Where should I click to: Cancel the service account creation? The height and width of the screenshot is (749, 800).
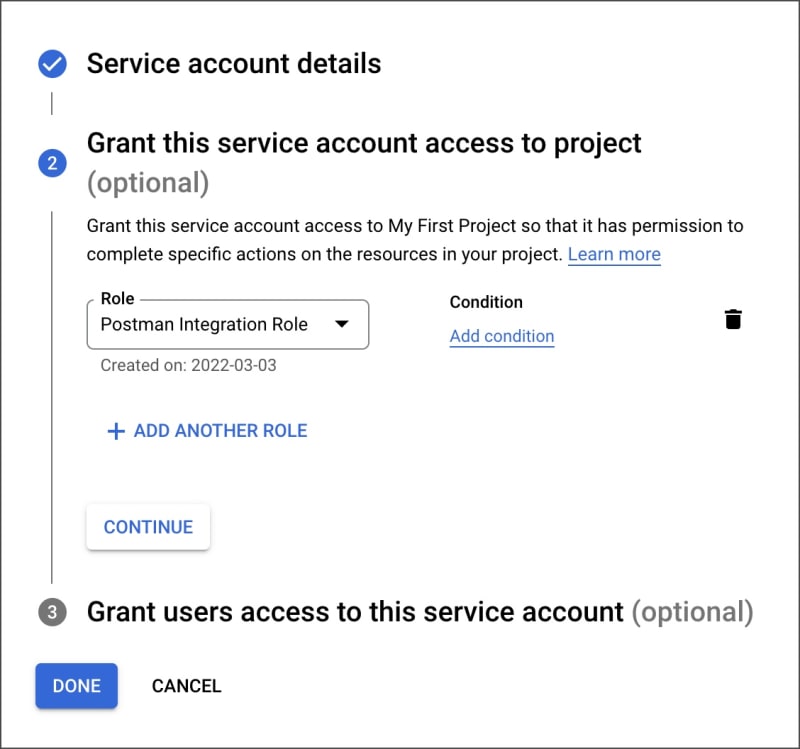click(x=186, y=686)
